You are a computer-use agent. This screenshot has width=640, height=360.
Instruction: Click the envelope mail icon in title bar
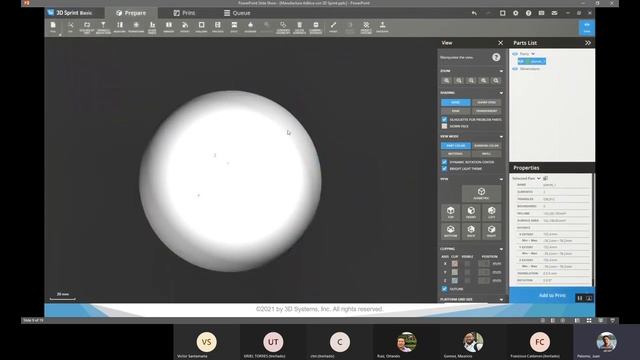tap(554, 13)
